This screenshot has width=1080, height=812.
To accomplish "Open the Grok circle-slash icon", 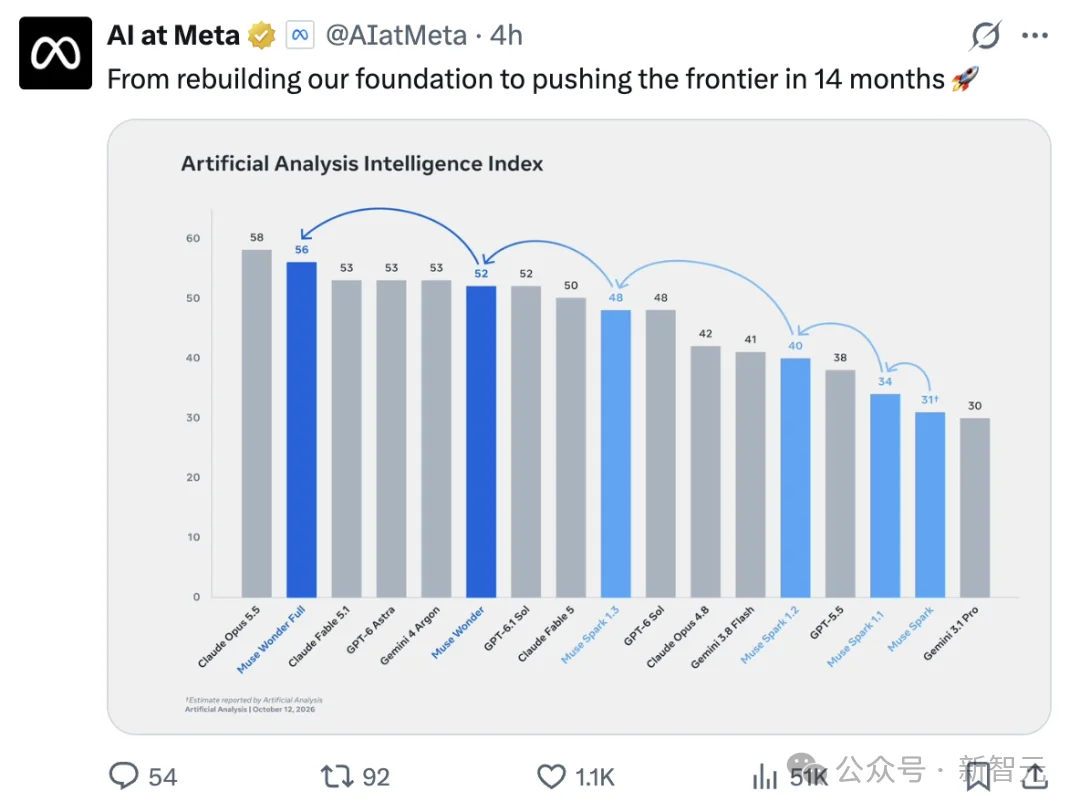I will [985, 36].
